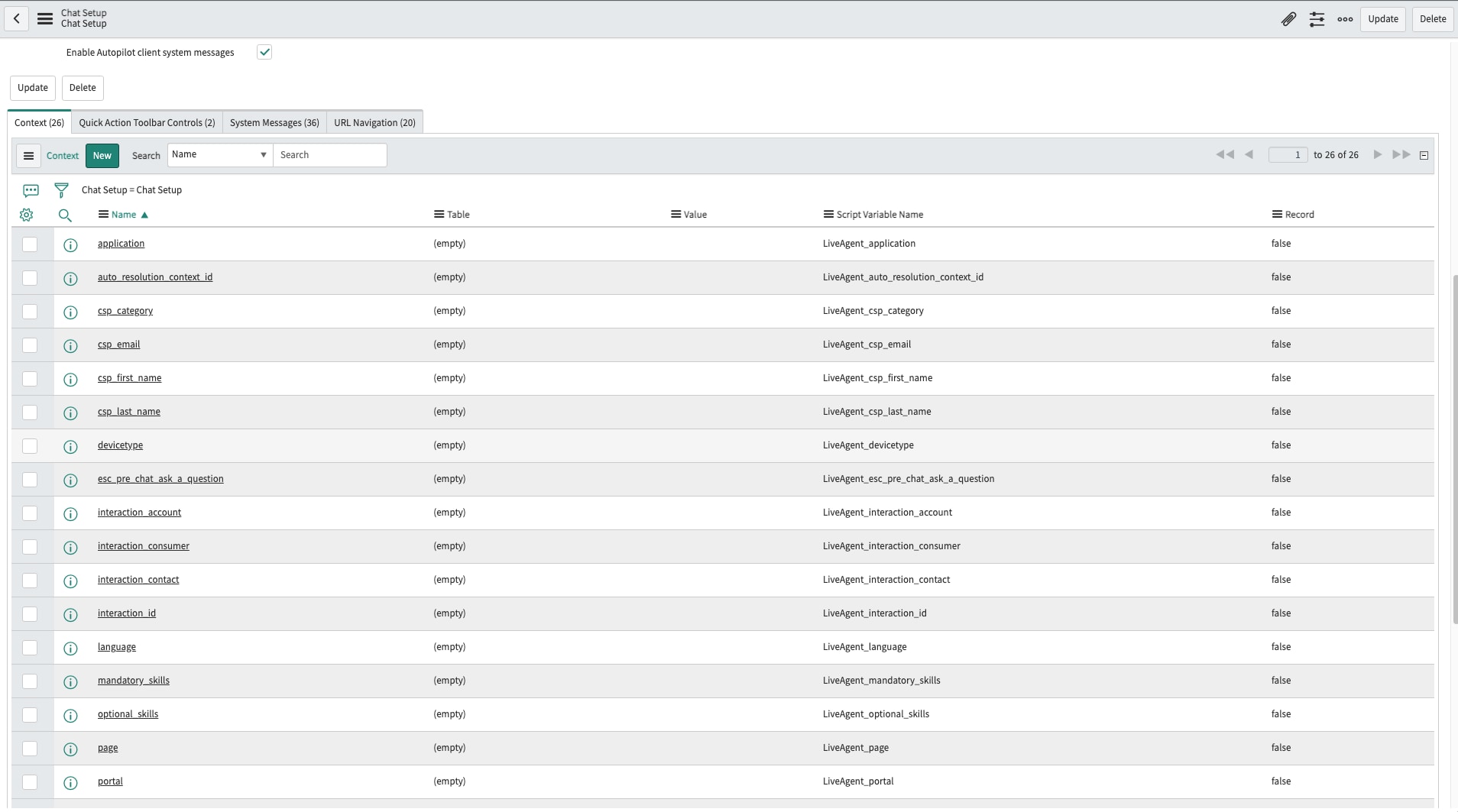Collapse the Context related list
Image resolution: width=1458 pixels, height=812 pixels.
tap(1424, 156)
